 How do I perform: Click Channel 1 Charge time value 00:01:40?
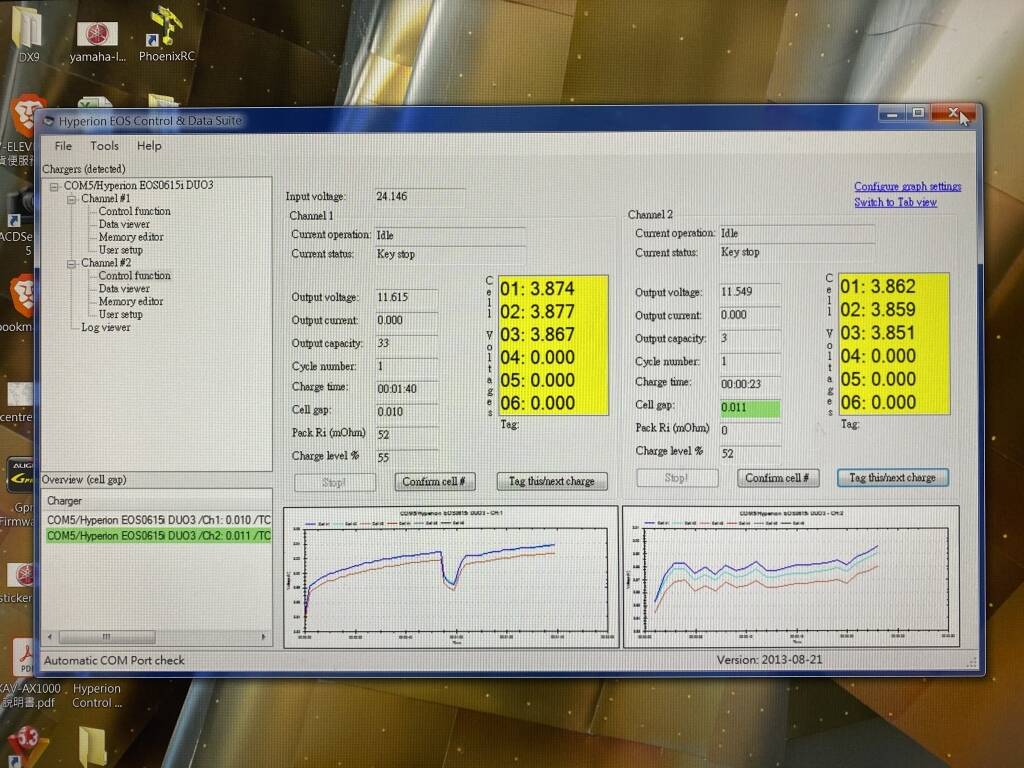pos(406,389)
